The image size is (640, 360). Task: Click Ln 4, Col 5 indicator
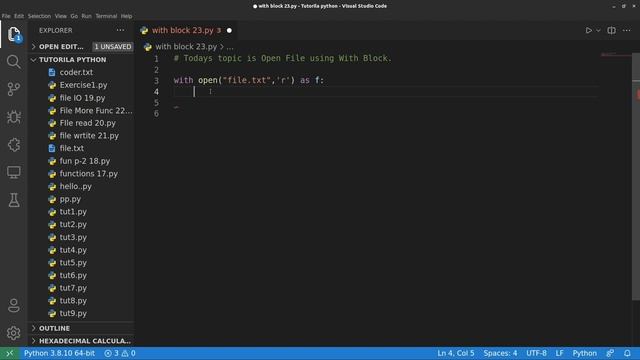[456, 353]
